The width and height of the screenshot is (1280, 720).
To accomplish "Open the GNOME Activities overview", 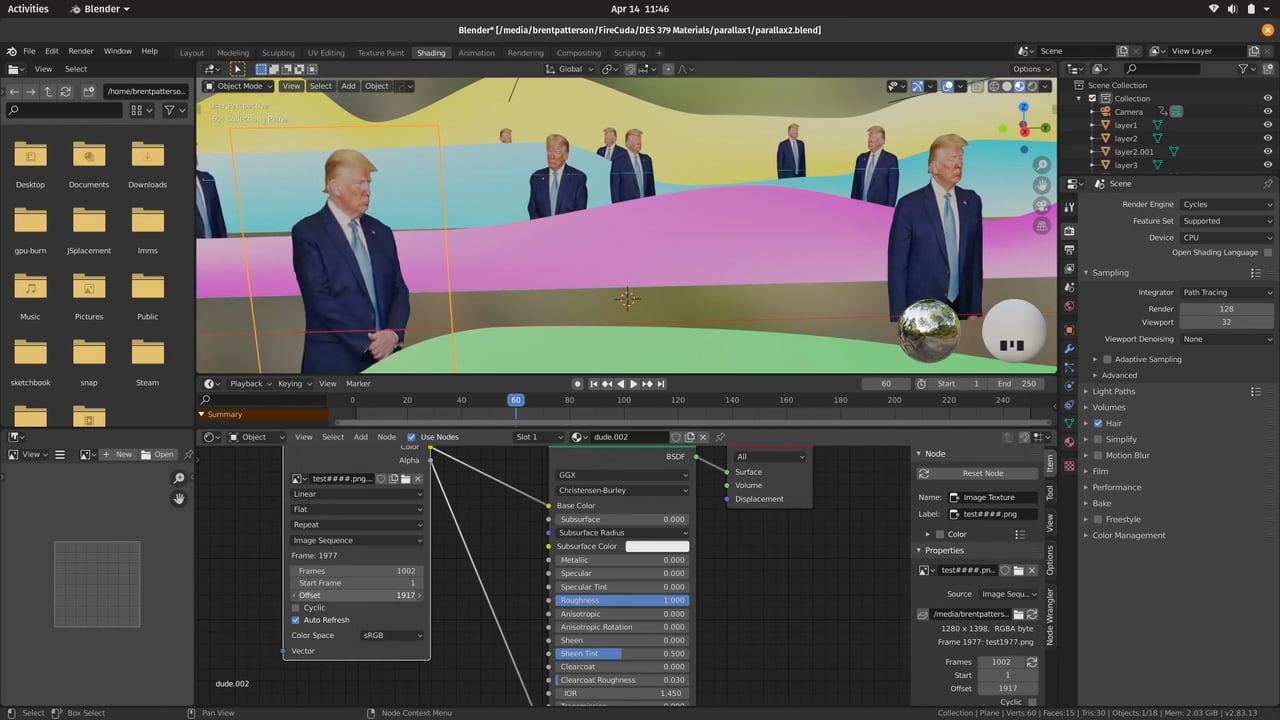I will [28, 9].
